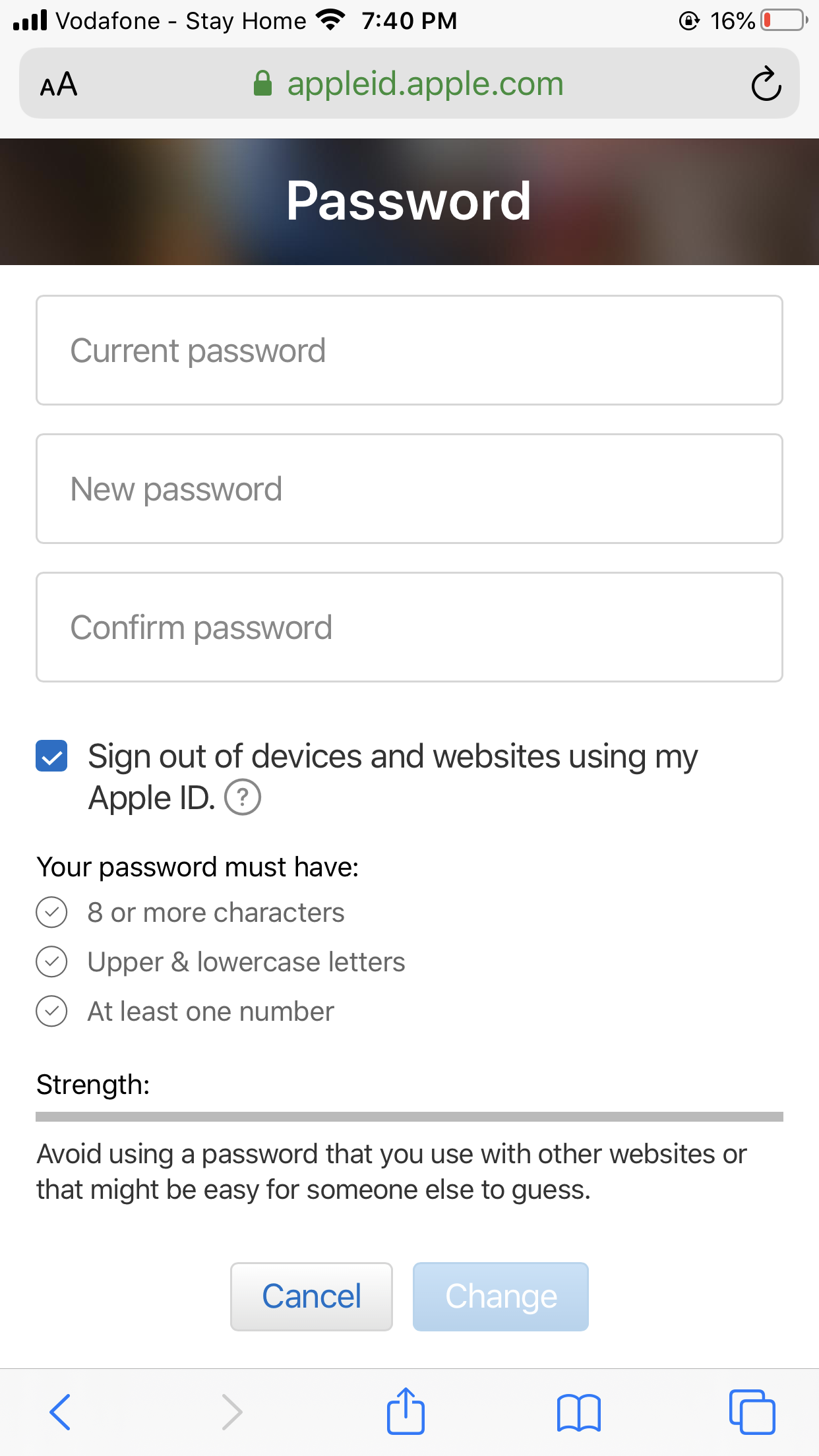
Task: Tap the Upper & lowercase letters check icon
Action: (51, 962)
